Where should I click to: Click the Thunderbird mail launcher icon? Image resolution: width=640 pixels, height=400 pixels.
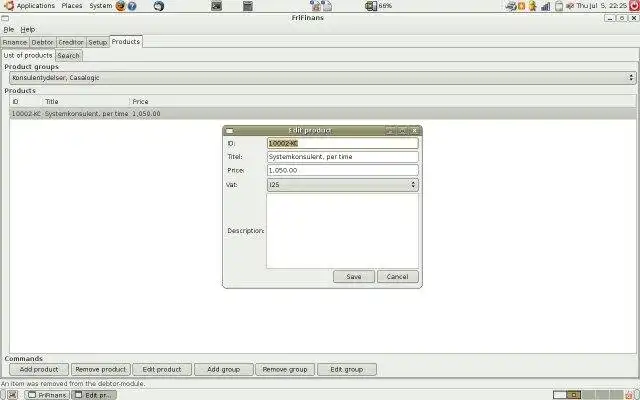point(159,6)
